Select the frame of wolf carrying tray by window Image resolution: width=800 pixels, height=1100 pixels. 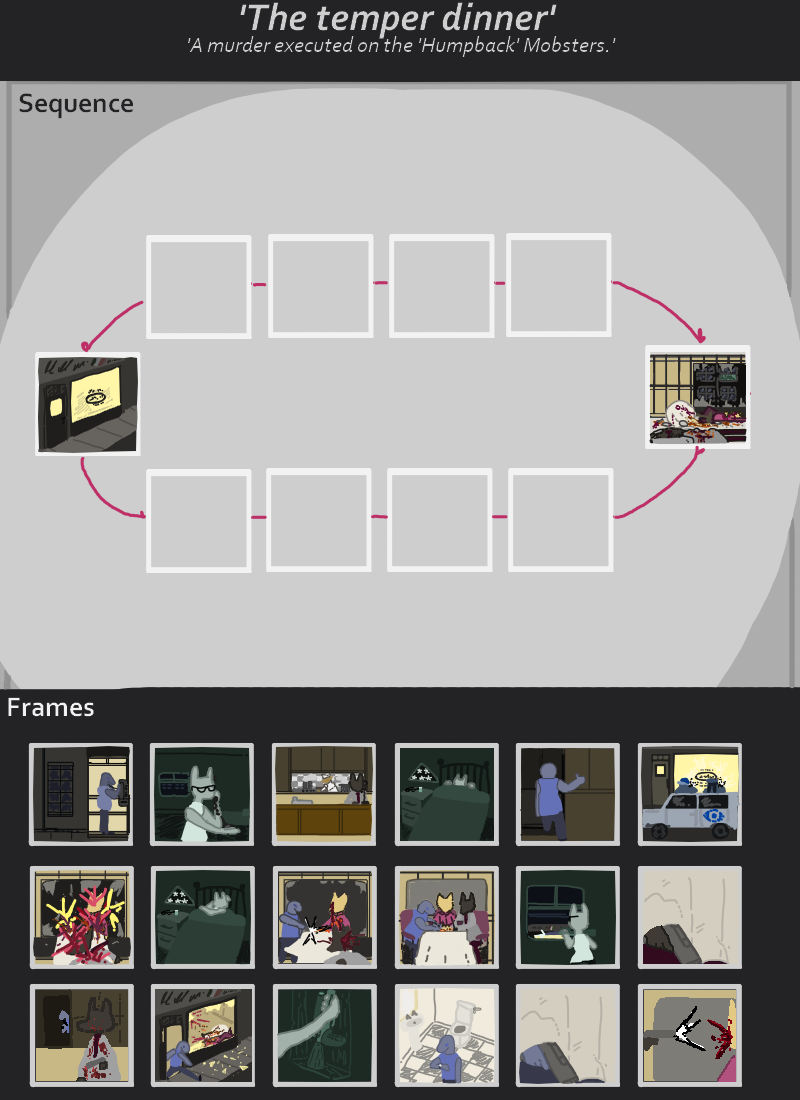coord(568,917)
